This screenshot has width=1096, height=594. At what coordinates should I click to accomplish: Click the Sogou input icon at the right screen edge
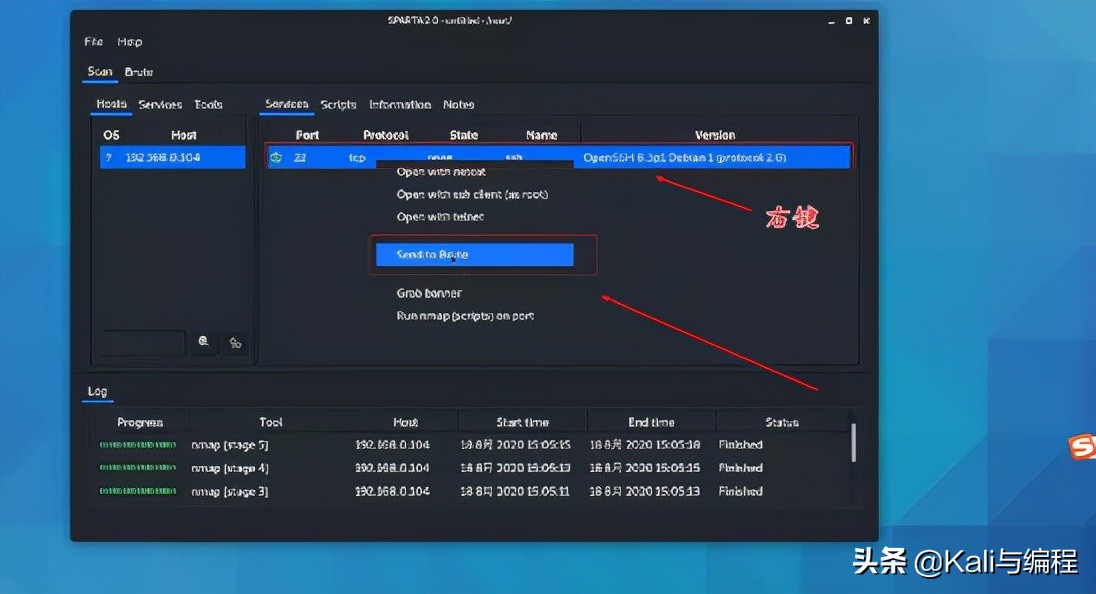point(1082,447)
